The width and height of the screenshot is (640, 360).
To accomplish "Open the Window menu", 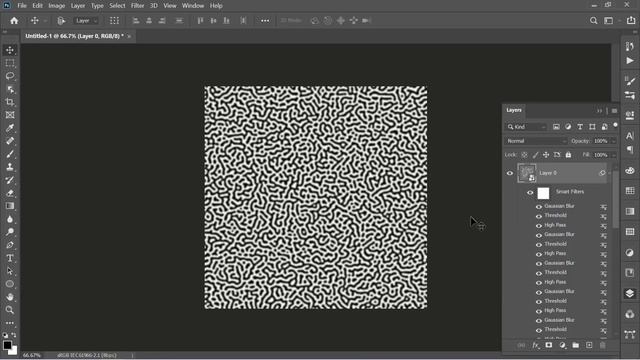I will pos(193,6).
